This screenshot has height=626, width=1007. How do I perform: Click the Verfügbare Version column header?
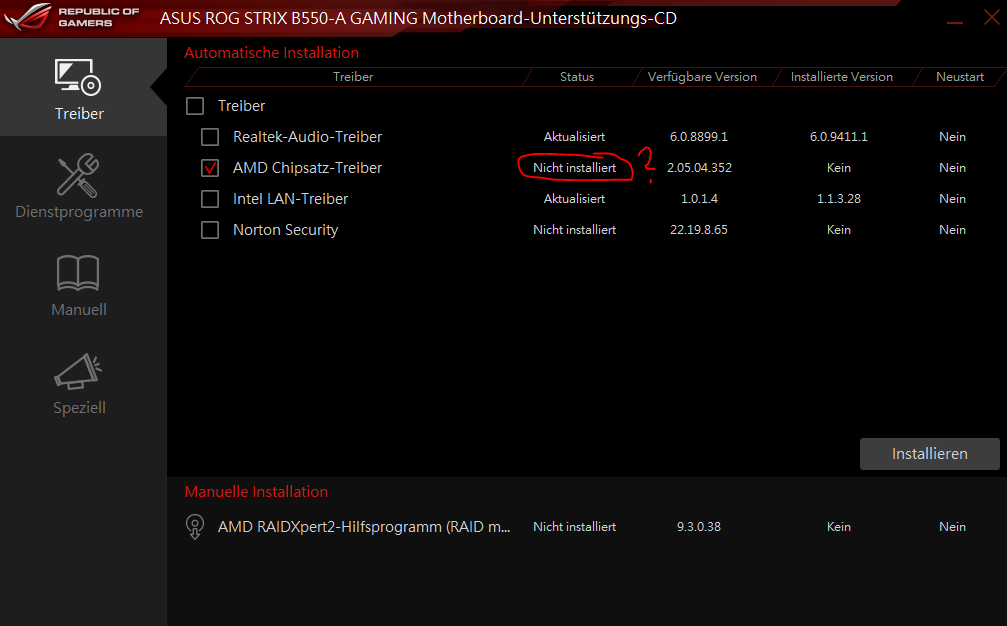click(702, 77)
